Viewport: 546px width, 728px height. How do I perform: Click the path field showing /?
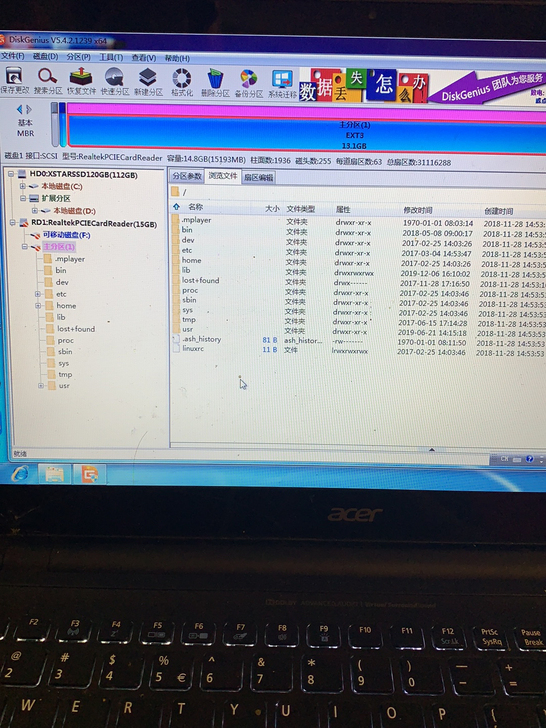click(358, 192)
